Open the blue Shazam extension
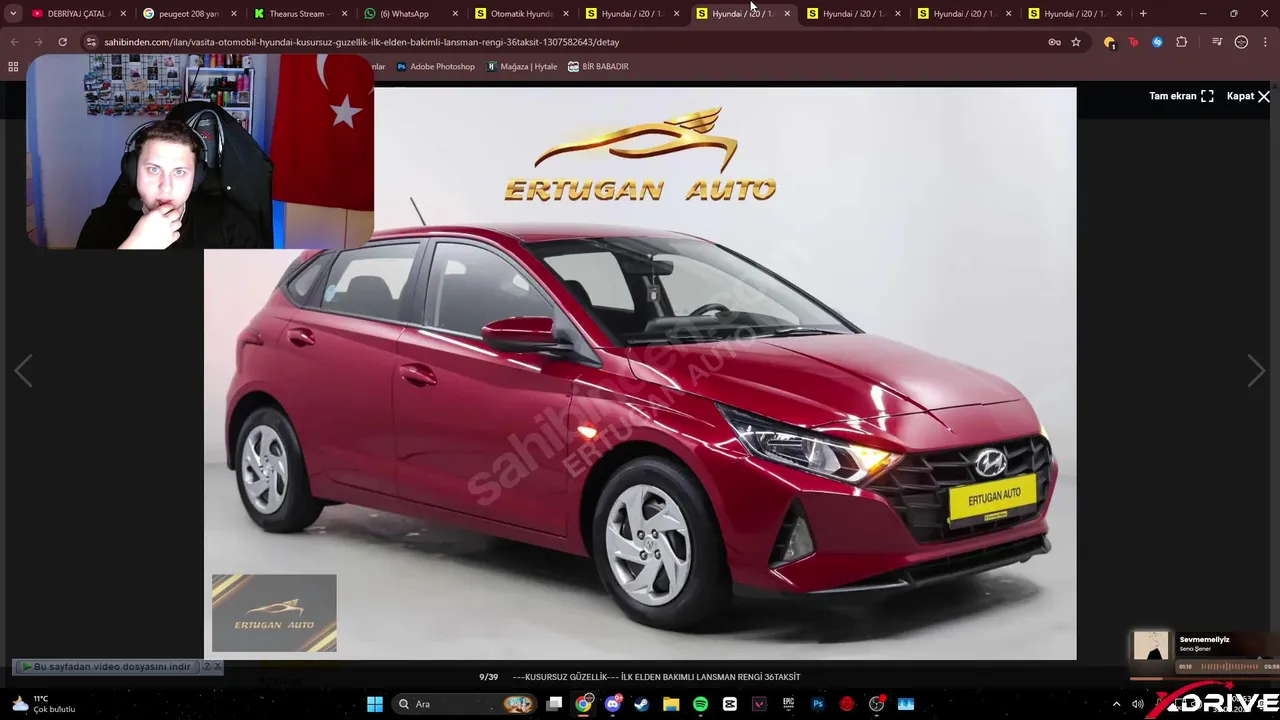The width and height of the screenshot is (1280, 720). (1157, 42)
